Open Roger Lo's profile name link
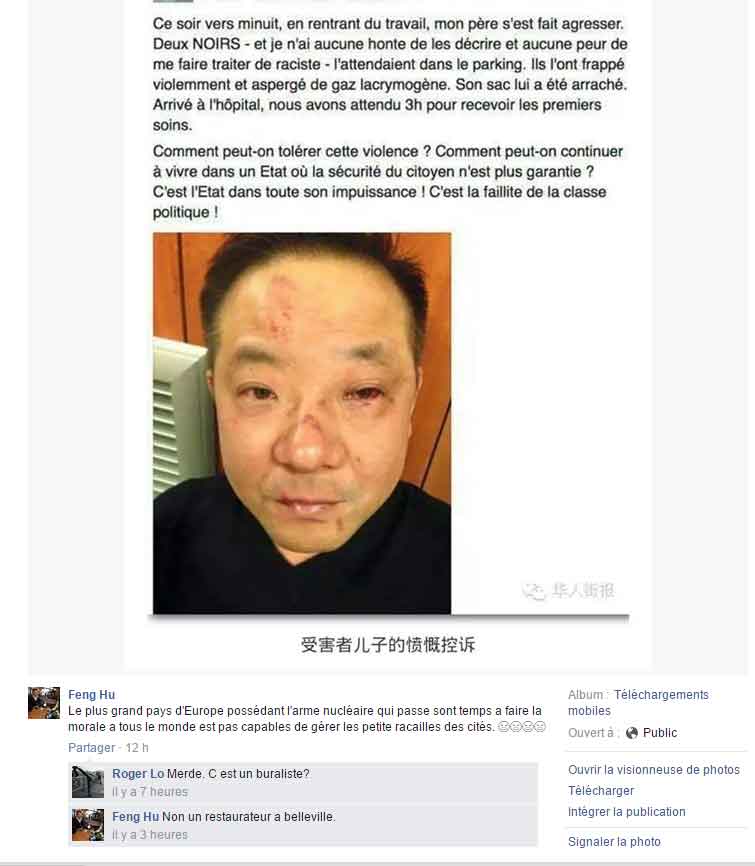The height and width of the screenshot is (866, 755). click(x=138, y=774)
